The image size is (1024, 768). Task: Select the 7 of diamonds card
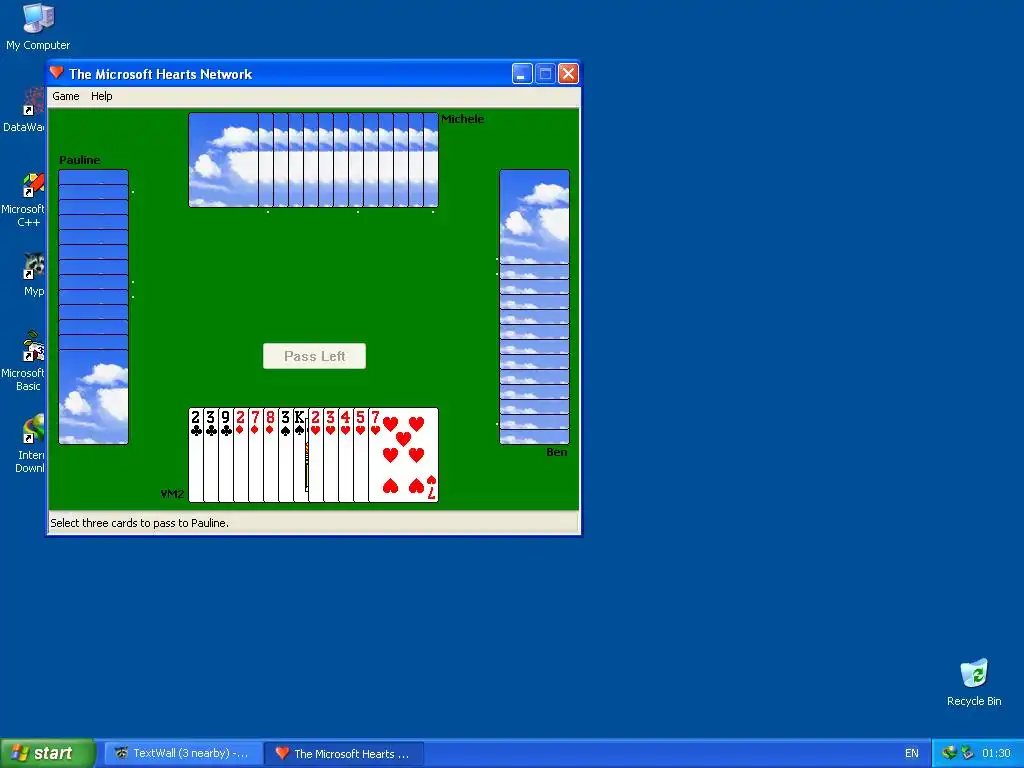[x=255, y=455]
